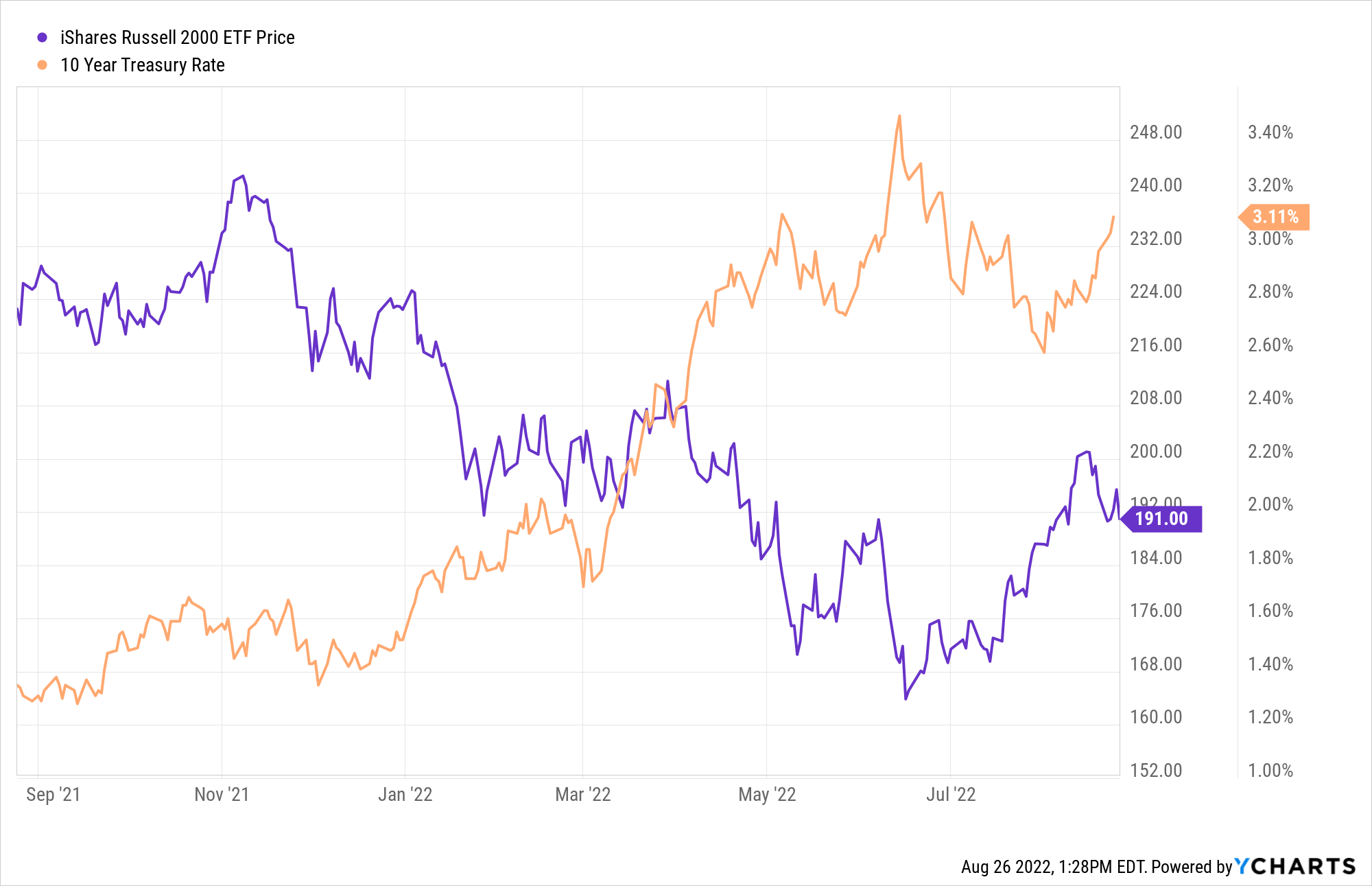Click the 3.40% rate axis label
The width and height of the screenshot is (1372, 886).
coord(1270,132)
